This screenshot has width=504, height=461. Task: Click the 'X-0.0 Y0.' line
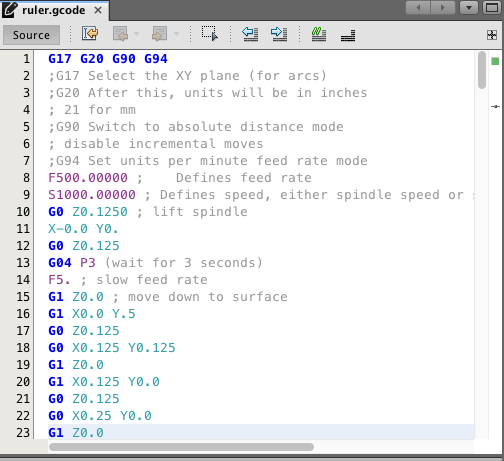coord(83,229)
